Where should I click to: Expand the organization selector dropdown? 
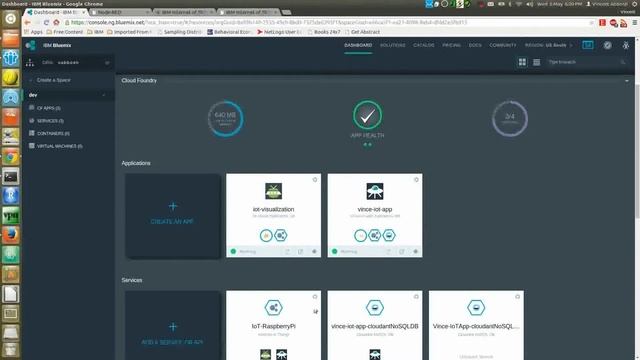(x=107, y=62)
